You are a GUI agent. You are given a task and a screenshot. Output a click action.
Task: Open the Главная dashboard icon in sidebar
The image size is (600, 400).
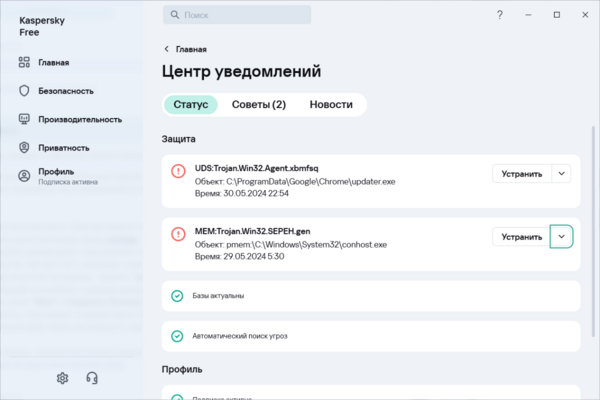[x=24, y=62]
